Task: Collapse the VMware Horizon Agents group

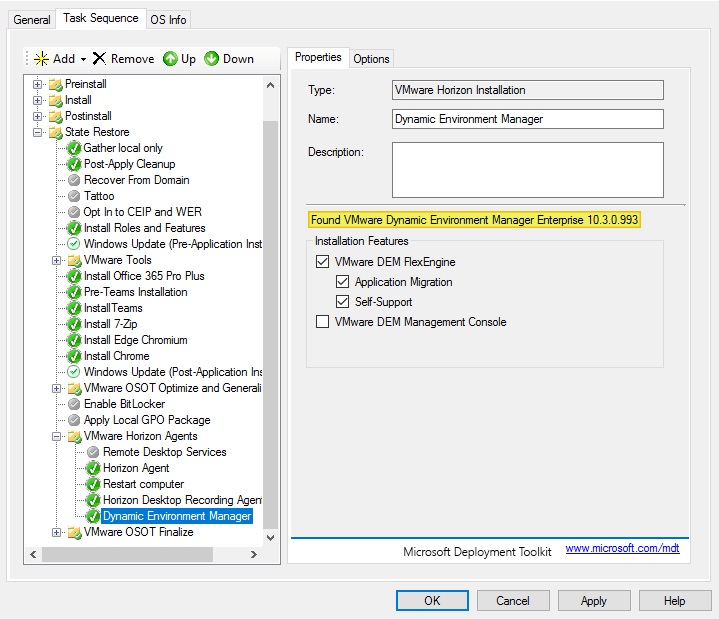Action: pos(57,436)
